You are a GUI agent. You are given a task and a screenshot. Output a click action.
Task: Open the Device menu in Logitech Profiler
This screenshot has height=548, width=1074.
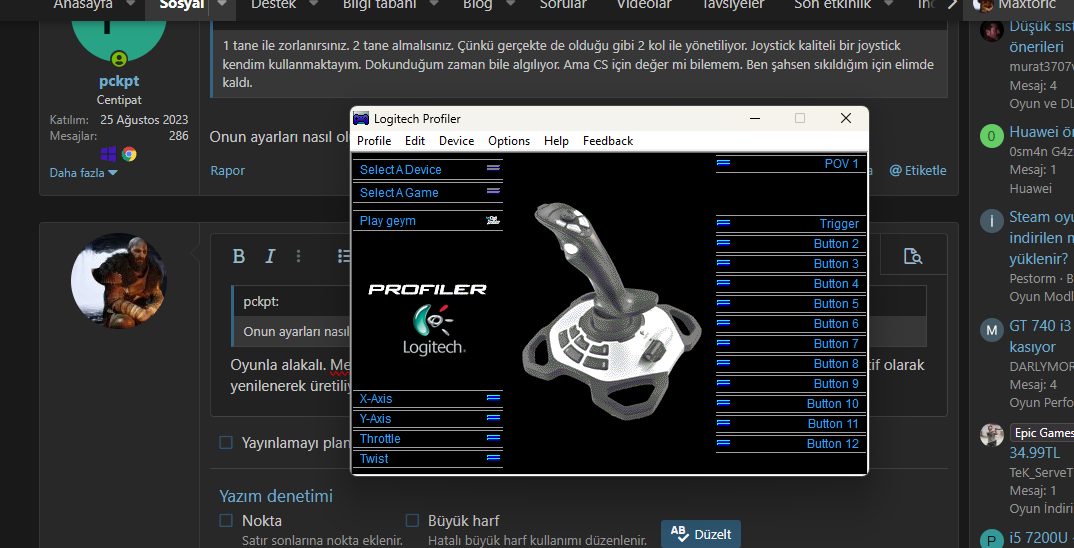click(456, 140)
